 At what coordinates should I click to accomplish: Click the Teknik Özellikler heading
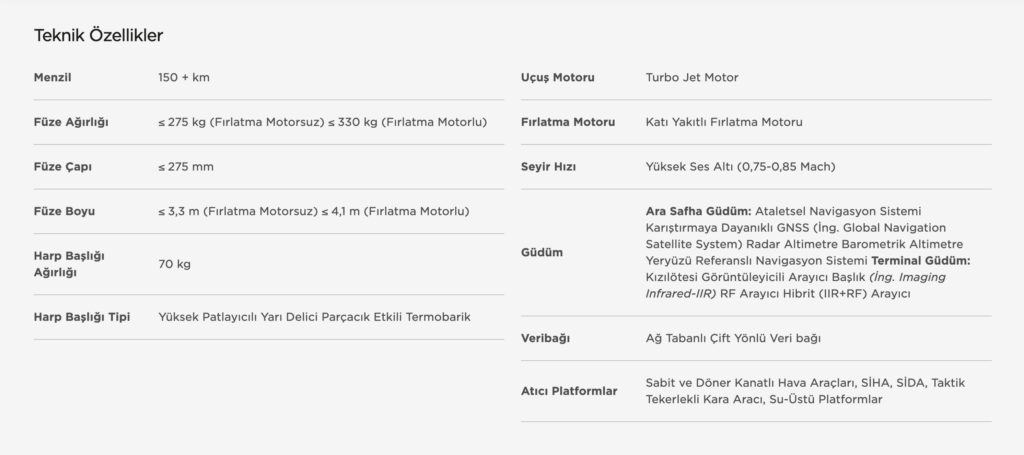tap(98, 35)
